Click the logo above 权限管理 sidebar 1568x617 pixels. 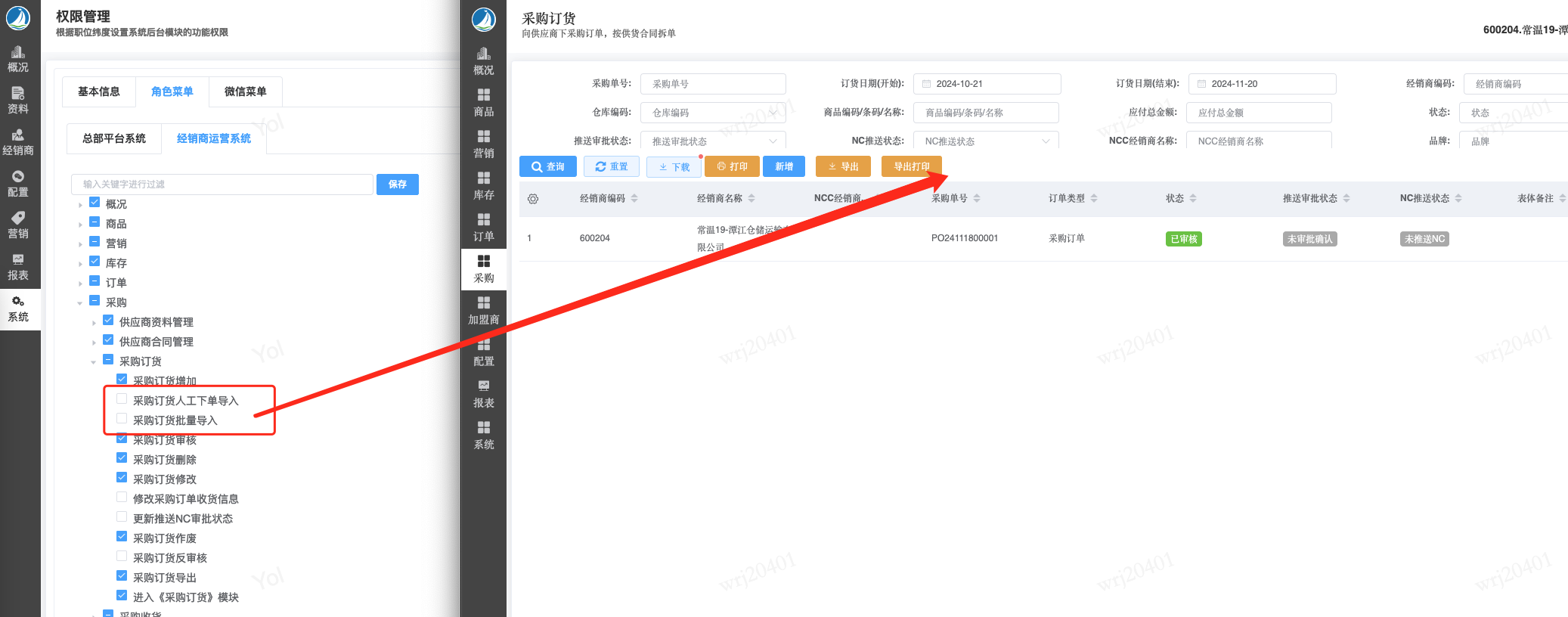click(x=18, y=18)
